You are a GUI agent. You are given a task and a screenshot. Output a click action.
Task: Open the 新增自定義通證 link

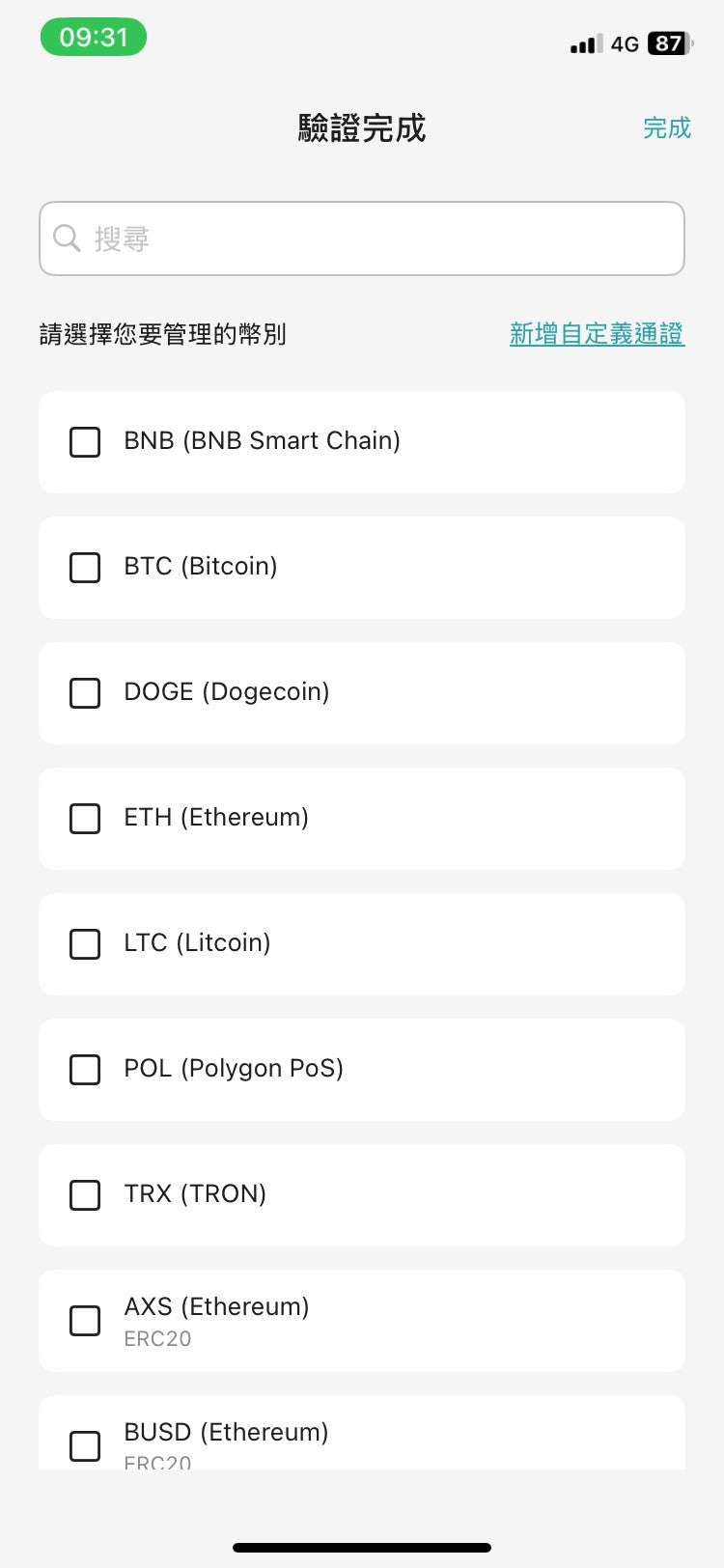click(597, 334)
